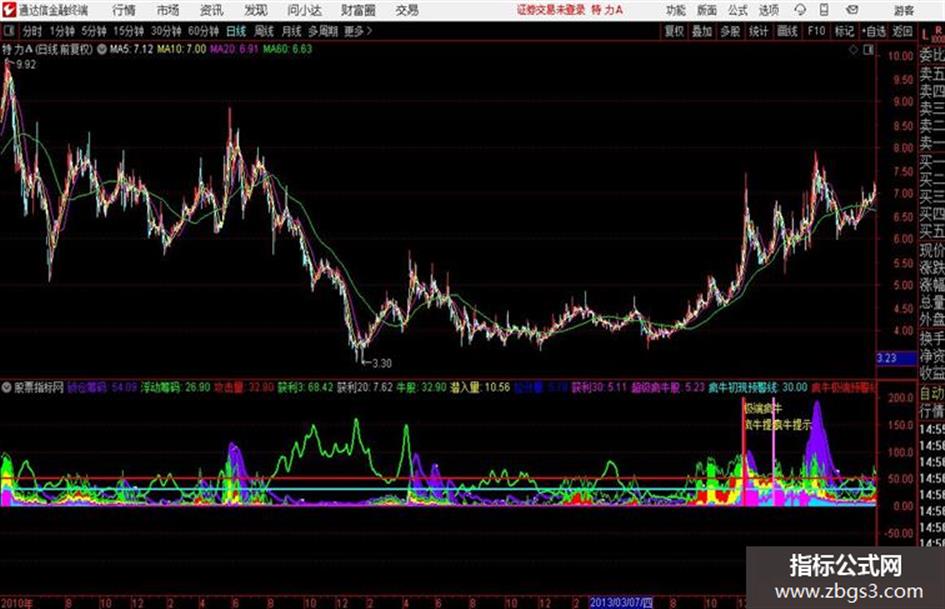Viewport: 945px width, 609px height.
Task: Click the blue 3.23 price tag on axis
Action: (x=896, y=358)
